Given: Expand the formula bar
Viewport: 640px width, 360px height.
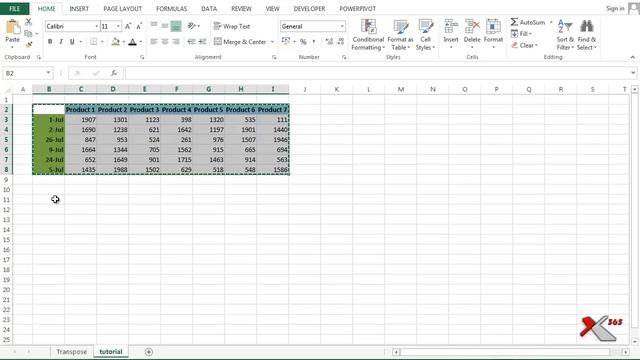Looking at the screenshot, I should 633,73.
